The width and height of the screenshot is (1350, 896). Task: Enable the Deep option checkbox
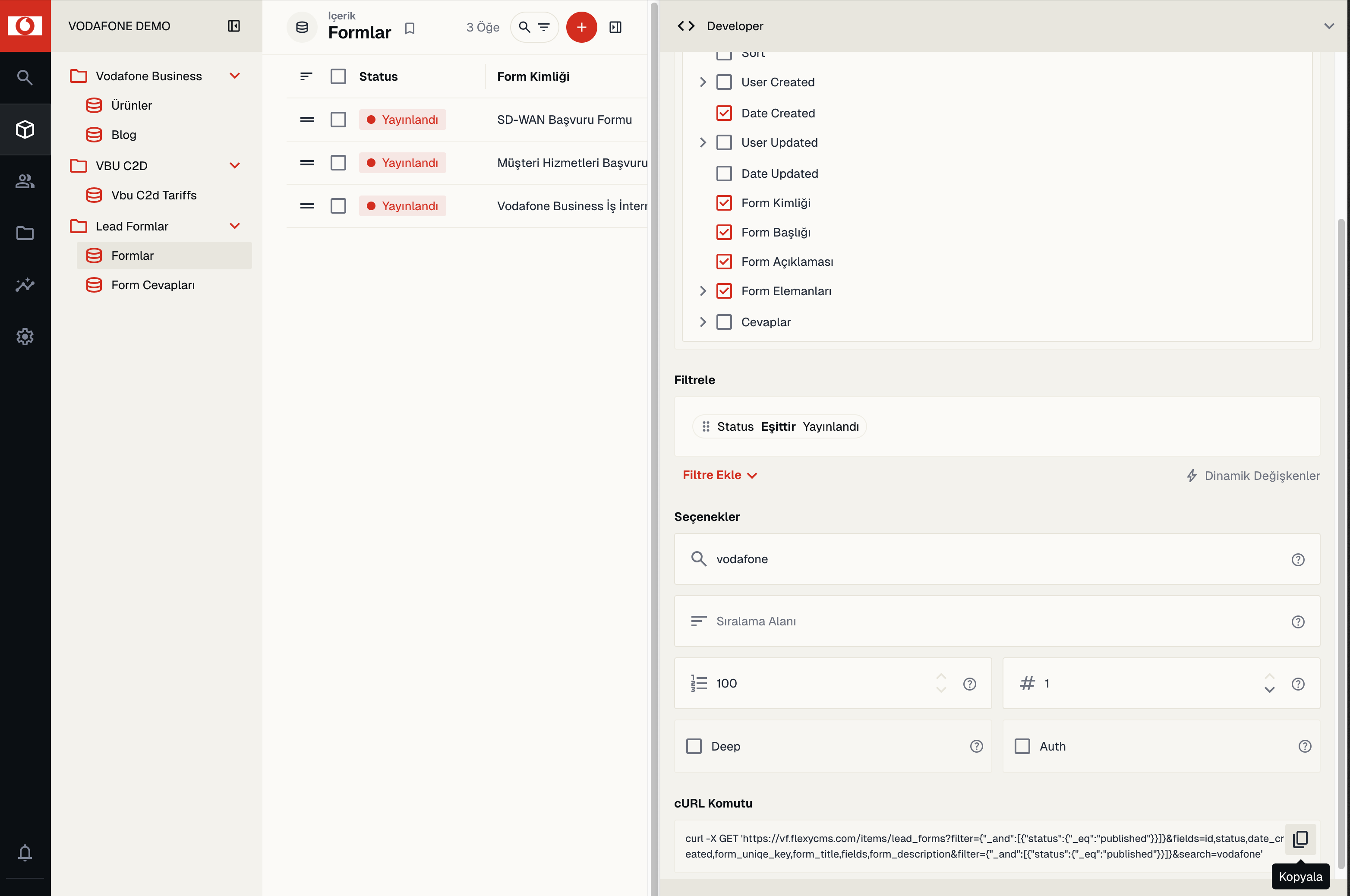pos(694,746)
